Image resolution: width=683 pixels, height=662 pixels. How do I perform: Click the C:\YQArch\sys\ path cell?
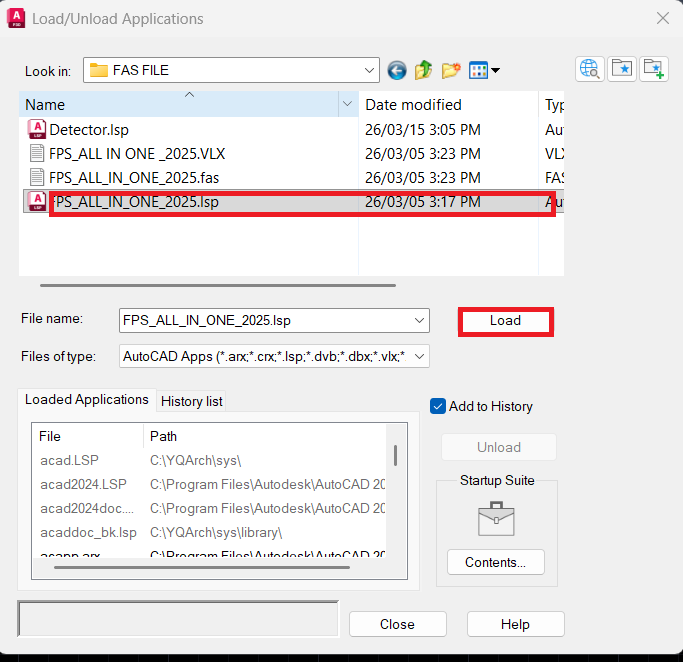[x=196, y=460]
